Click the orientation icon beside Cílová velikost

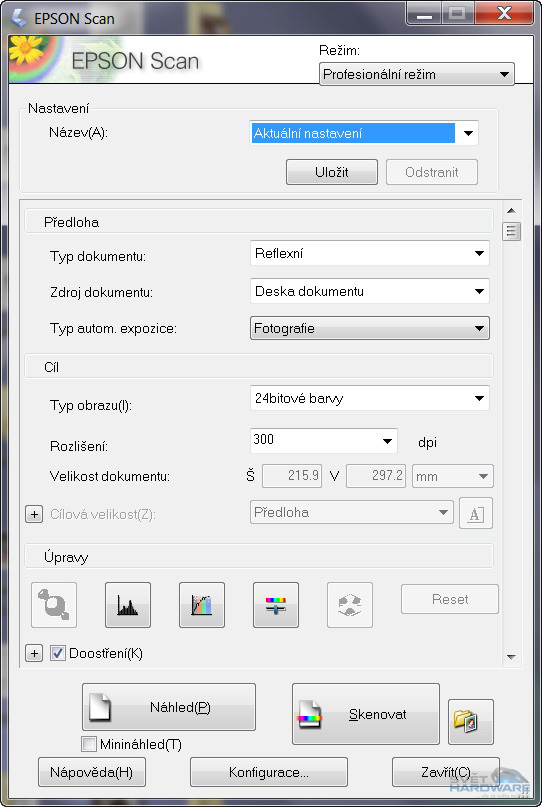point(476,513)
